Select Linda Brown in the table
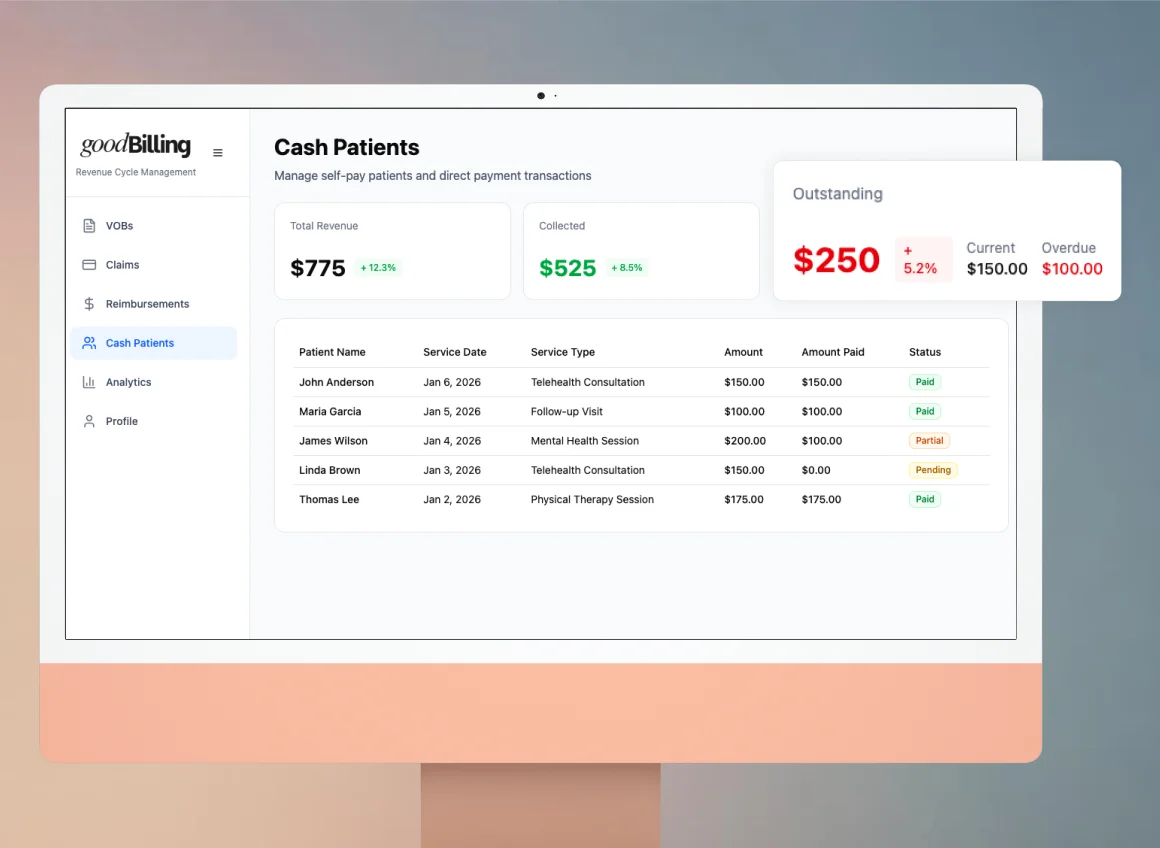 [641, 470]
